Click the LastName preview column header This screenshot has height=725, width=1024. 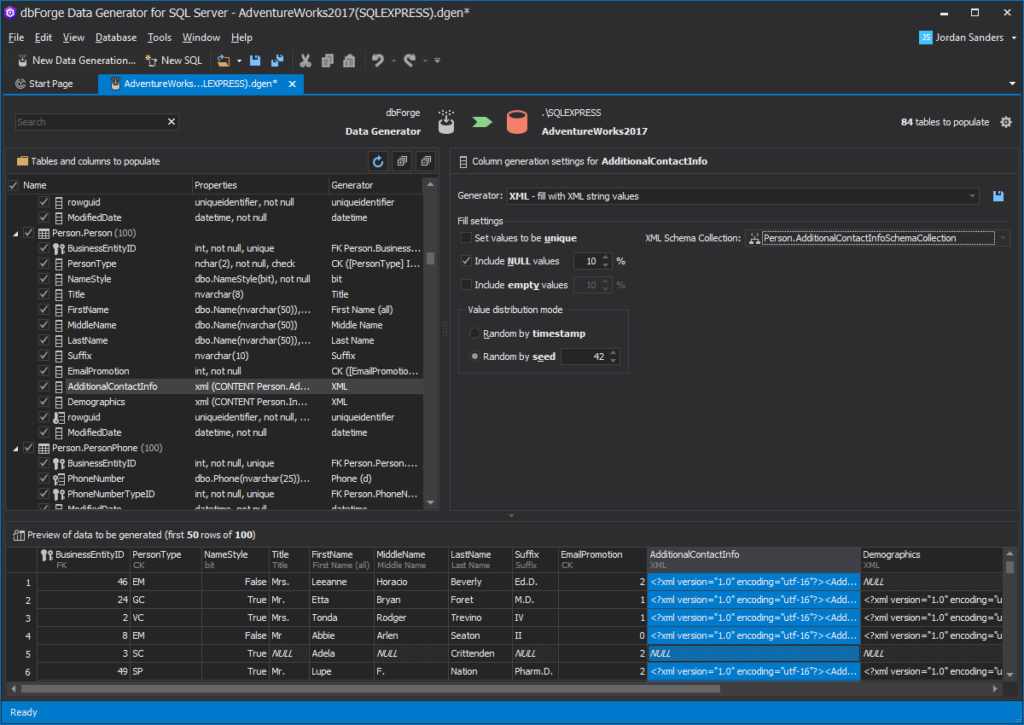tap(479, 559)
